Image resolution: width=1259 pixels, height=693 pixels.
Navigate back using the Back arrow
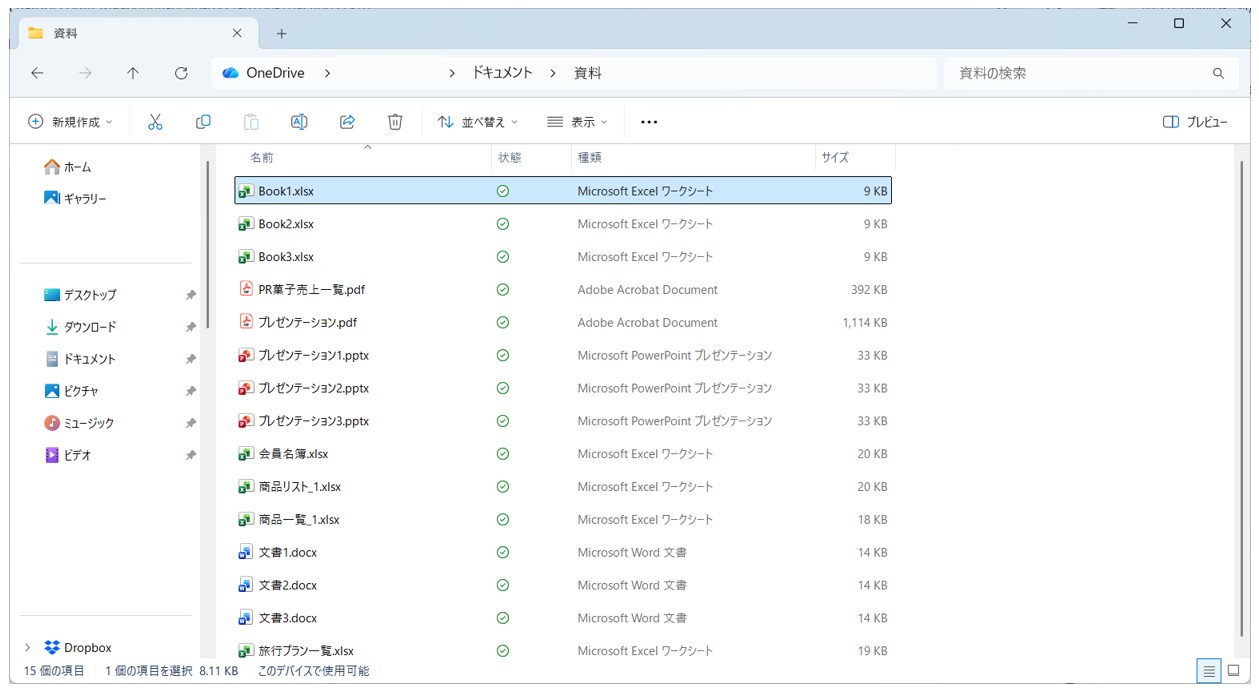click(x=37, y=73)
